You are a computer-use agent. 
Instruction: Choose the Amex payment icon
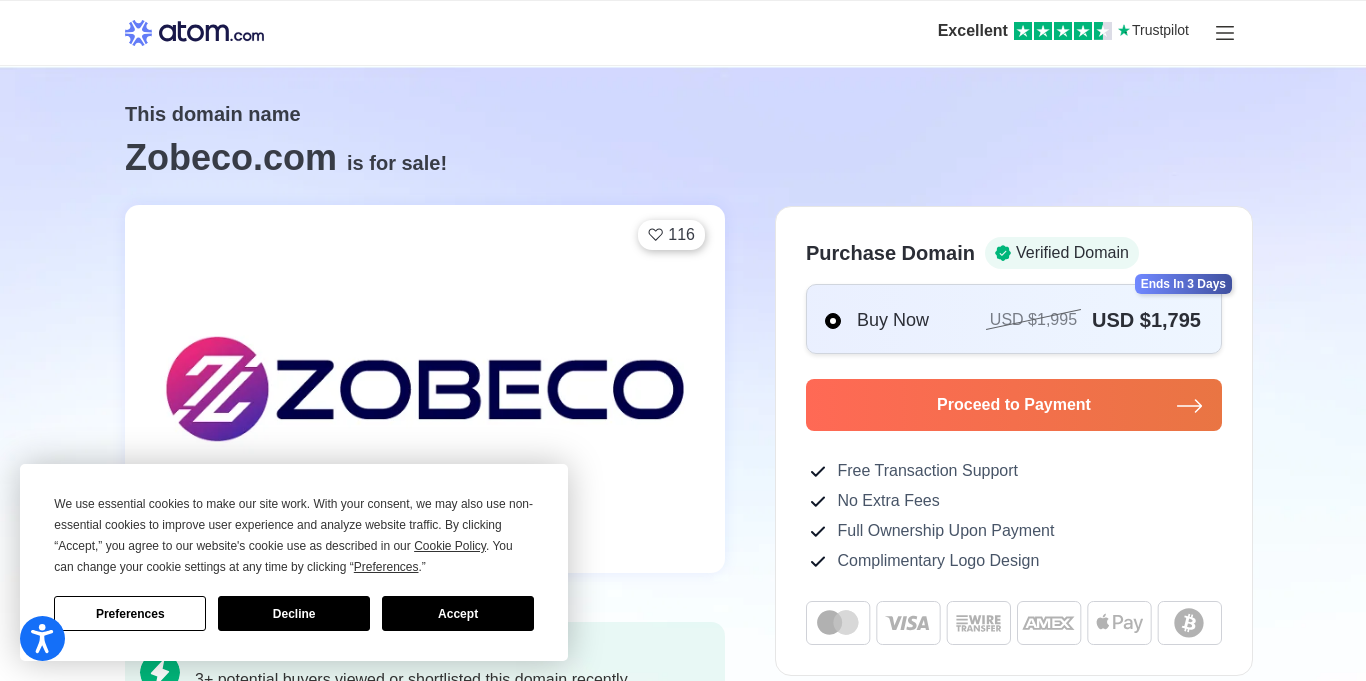pyautogui.click(x=1049, y=623)
